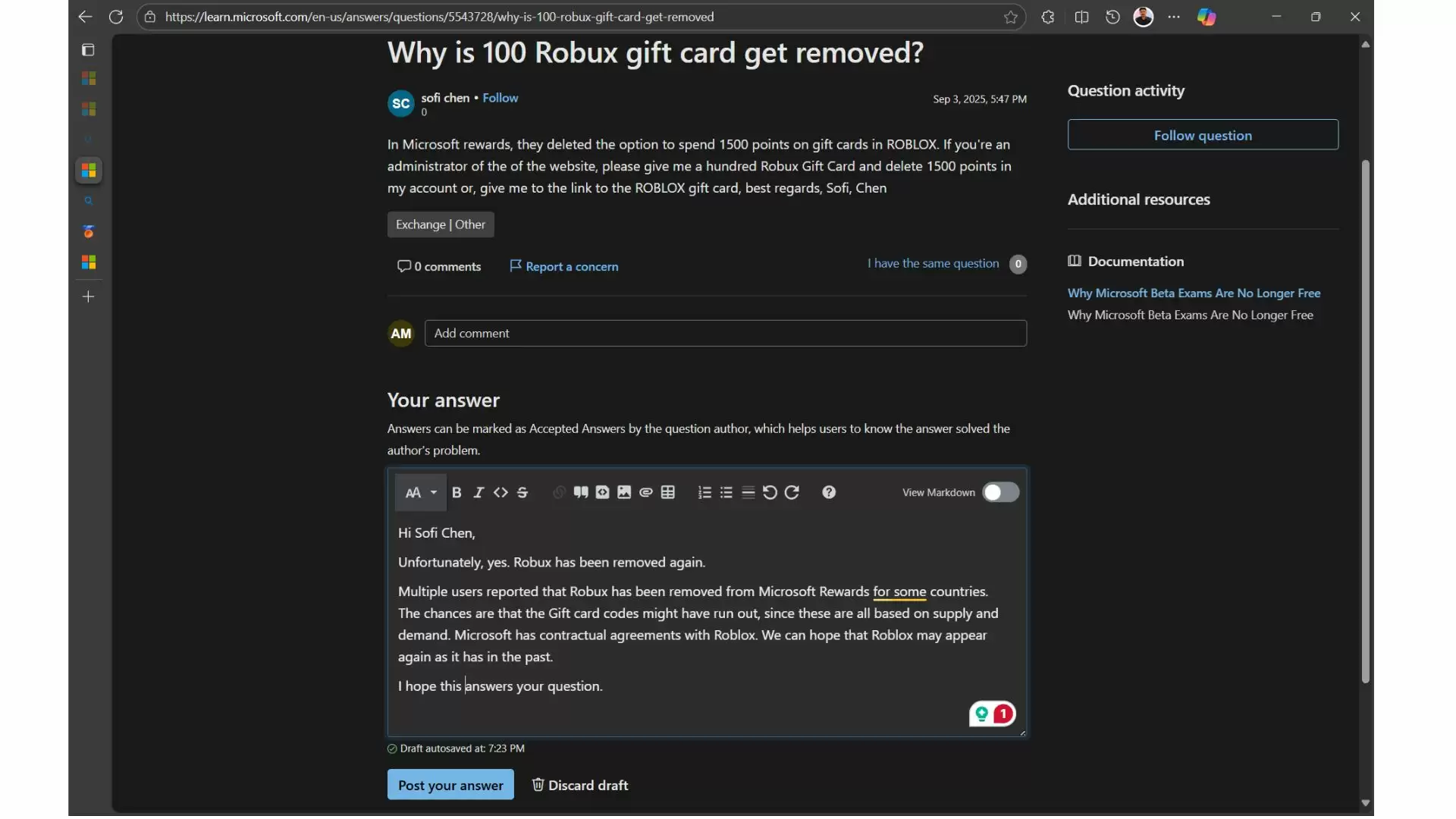Viewport: 1456px width, 819px height.
Task: Select the Exchange | Other tag
Action: pyautogui.click(x=441, y=224)
